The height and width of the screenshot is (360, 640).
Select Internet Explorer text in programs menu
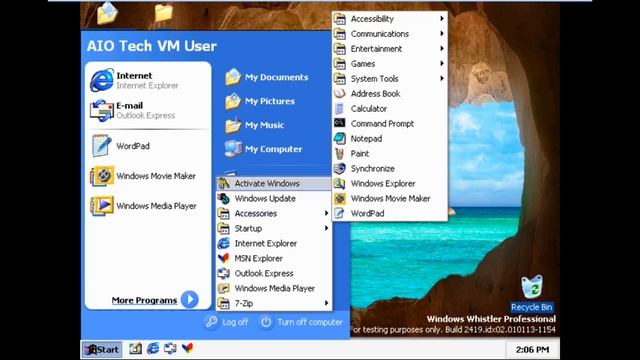[266, 243]
